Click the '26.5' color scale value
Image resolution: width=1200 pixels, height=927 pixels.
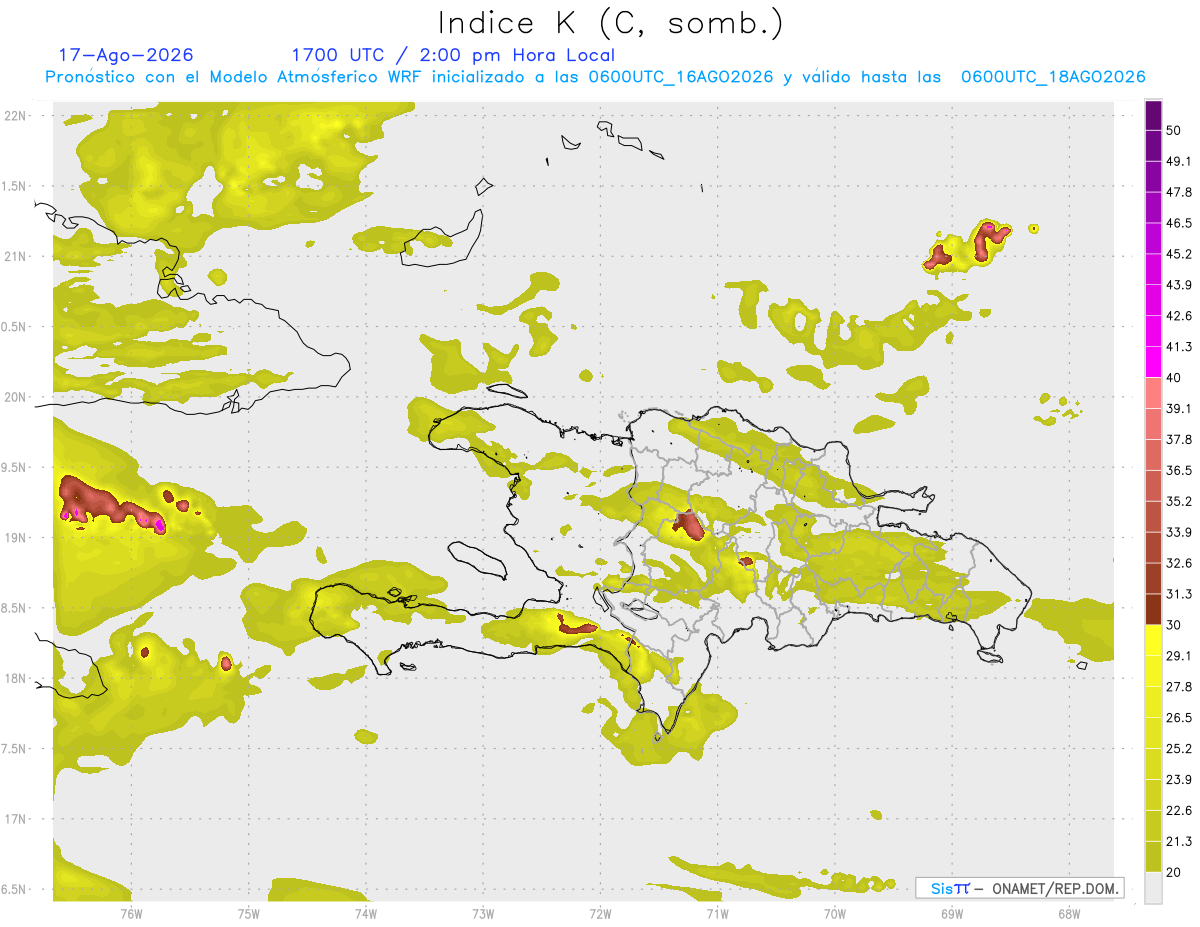[x=1179, y=718]
